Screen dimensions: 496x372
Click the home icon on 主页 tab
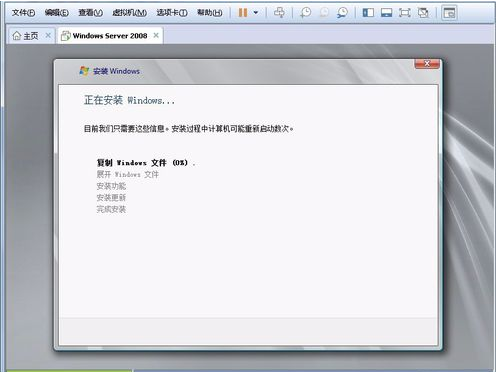tap(17, 35)
